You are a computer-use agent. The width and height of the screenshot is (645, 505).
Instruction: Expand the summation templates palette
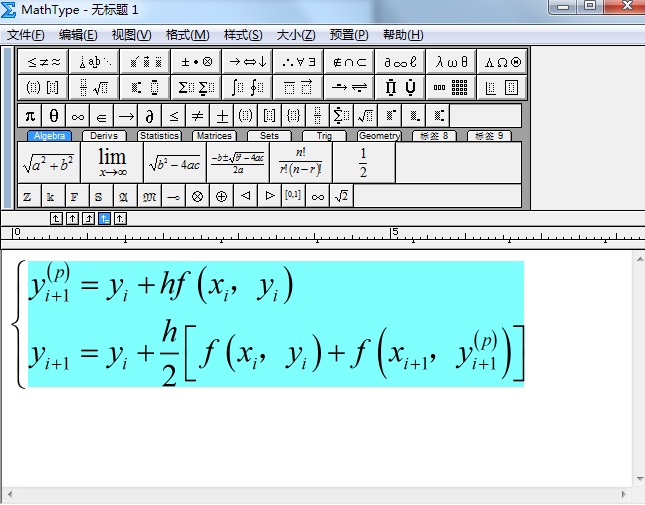(197, 87)
